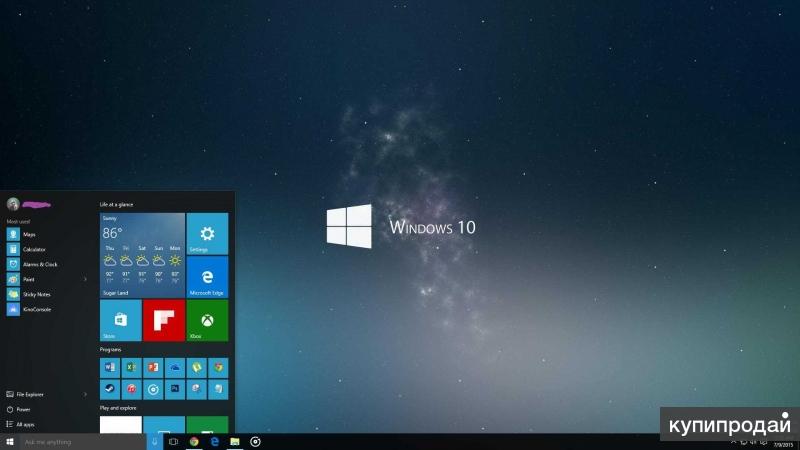Click the user account avatar
The image size is (800, 450).
(x=13, y=204)
